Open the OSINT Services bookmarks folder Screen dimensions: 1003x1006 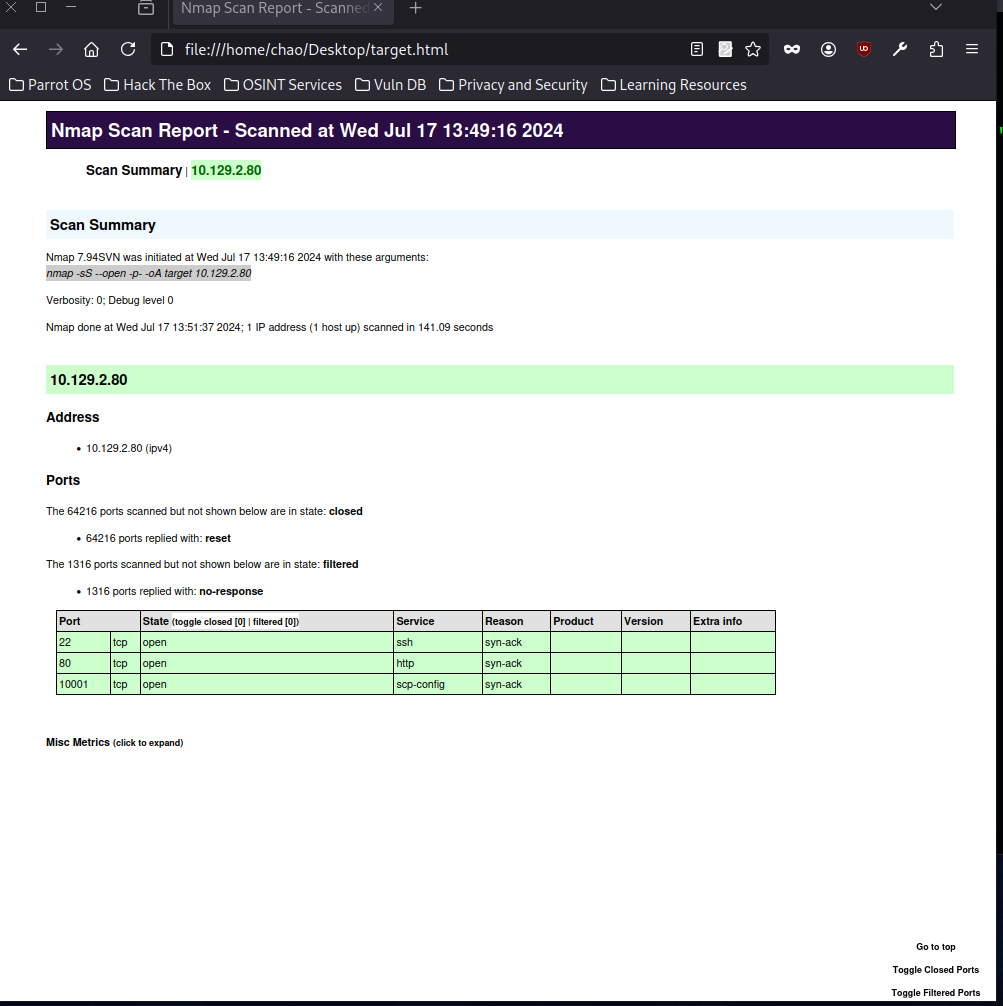(282, 85)
